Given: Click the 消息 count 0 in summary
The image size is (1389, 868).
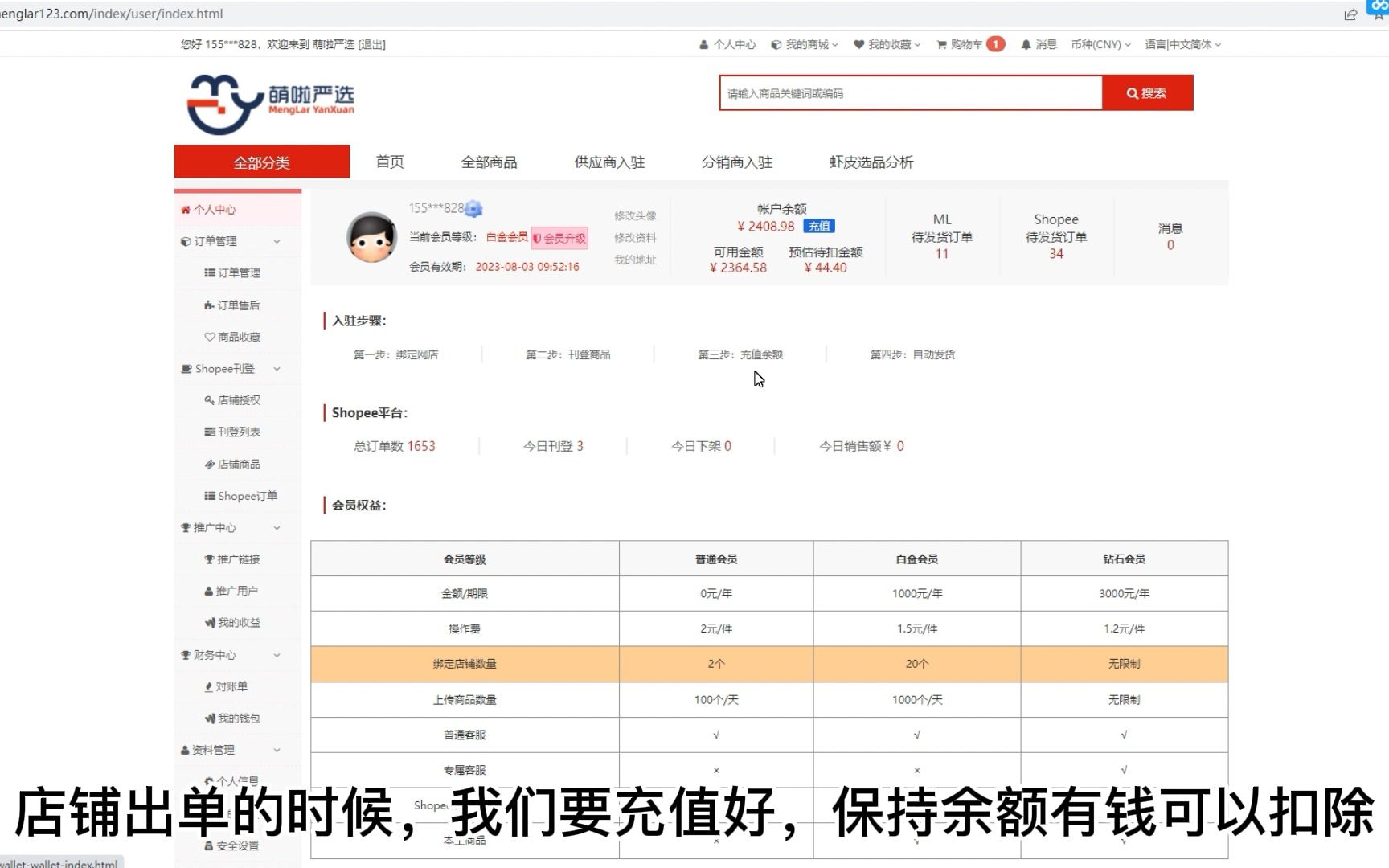Looking at the screenshot, I should [x=1170, y=245].
